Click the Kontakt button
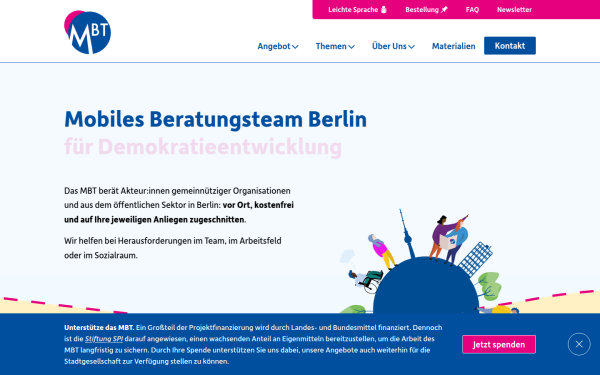The width and height of the screenshot is (600, 375). click(x=510, y=46)
